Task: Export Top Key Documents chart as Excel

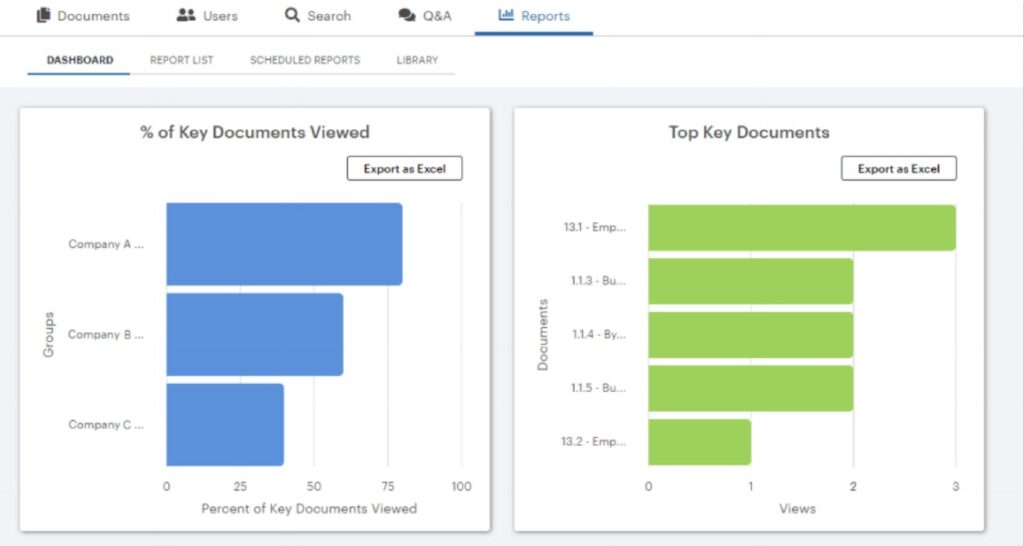Action: point(899,169)
